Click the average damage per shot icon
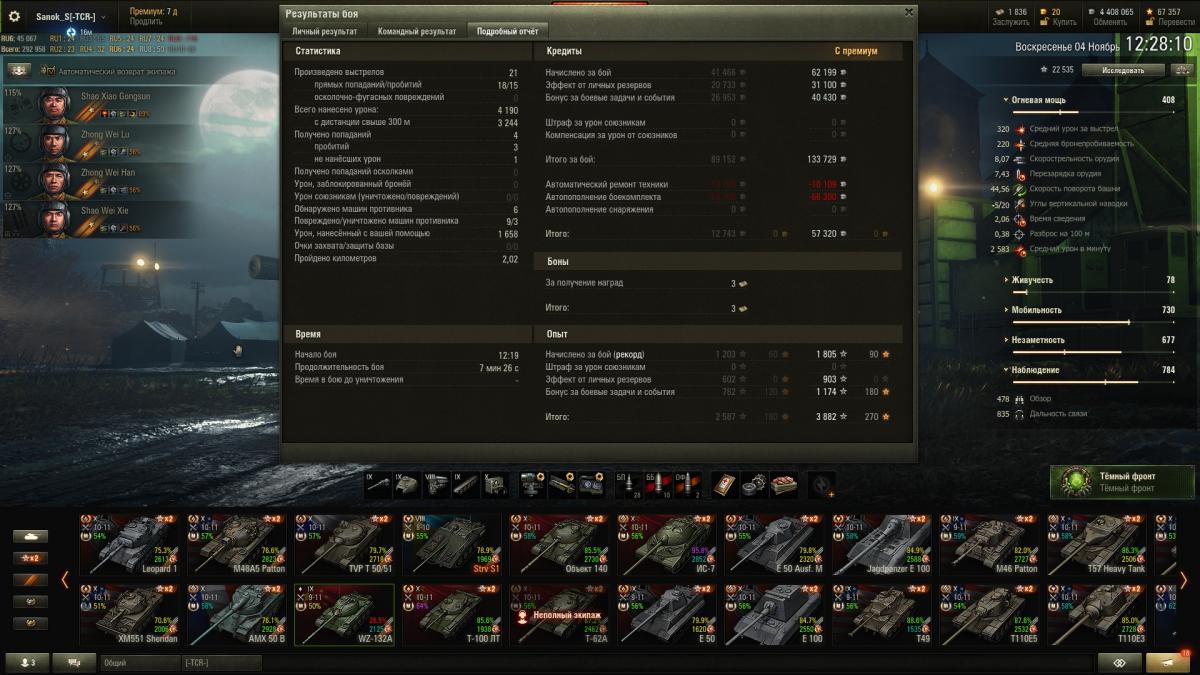 tap(1020, 129)
